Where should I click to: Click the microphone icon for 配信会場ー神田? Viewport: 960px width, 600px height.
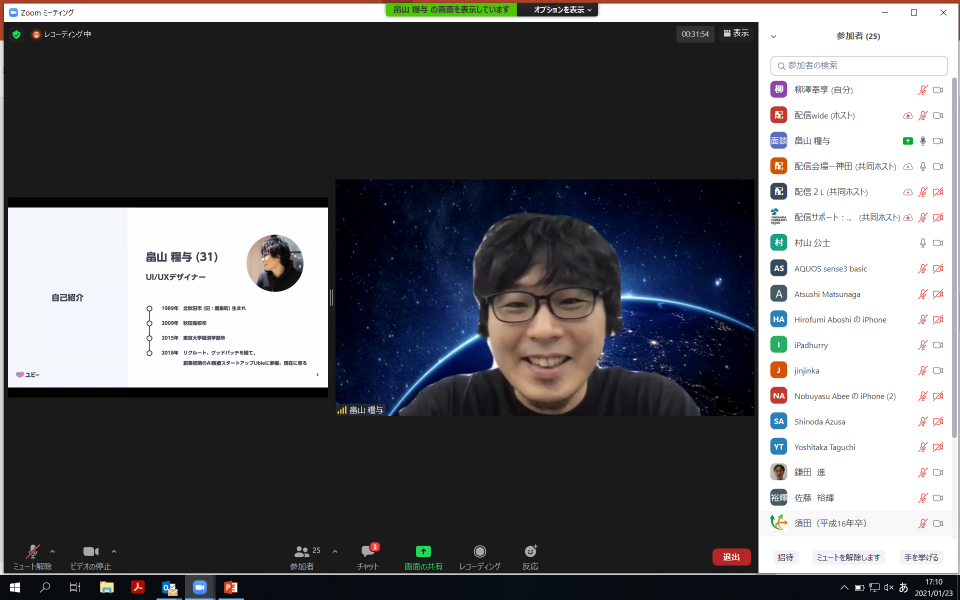[923, 167]
